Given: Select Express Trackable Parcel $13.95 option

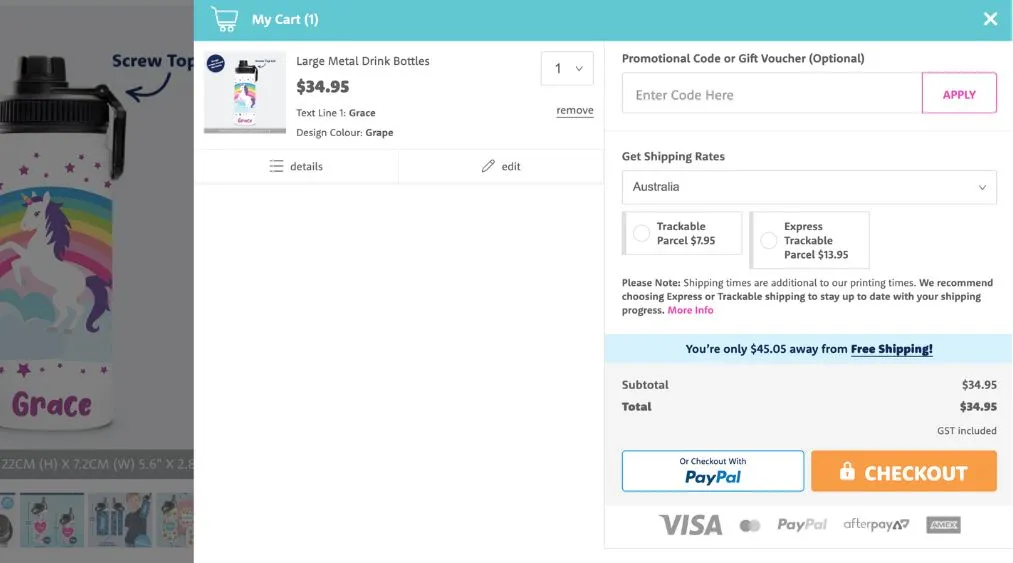Looking at the screenshot, I should coord(768,240).
